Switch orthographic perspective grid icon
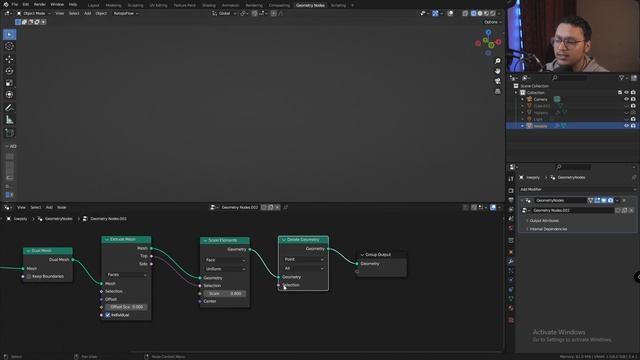The width and height of the screenshot is (640, 360). [498, 91]
